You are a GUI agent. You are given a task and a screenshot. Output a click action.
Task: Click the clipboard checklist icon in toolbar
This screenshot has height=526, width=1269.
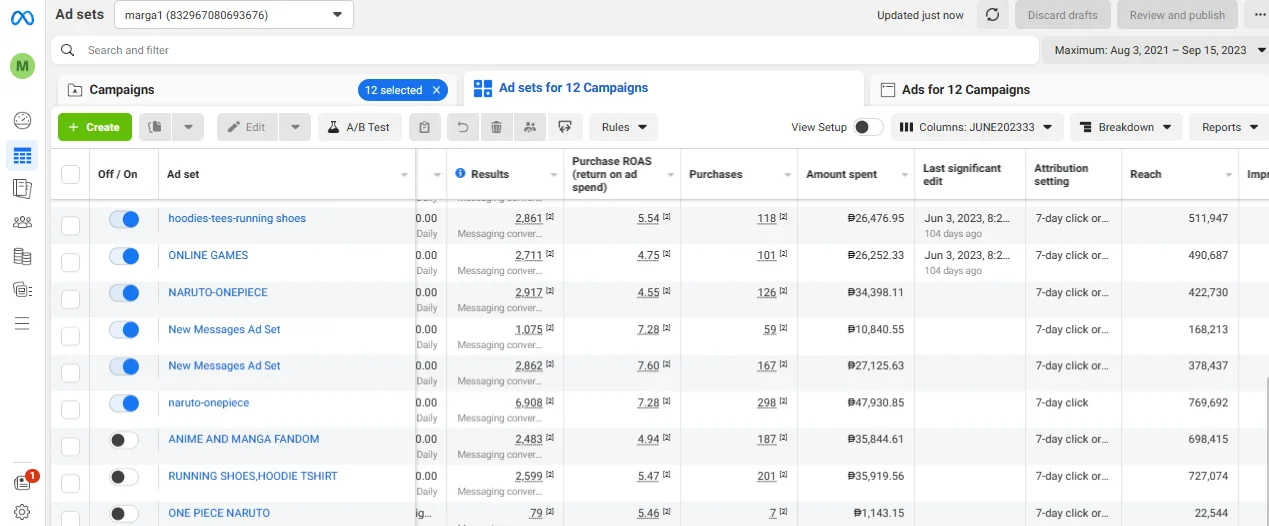425,127
